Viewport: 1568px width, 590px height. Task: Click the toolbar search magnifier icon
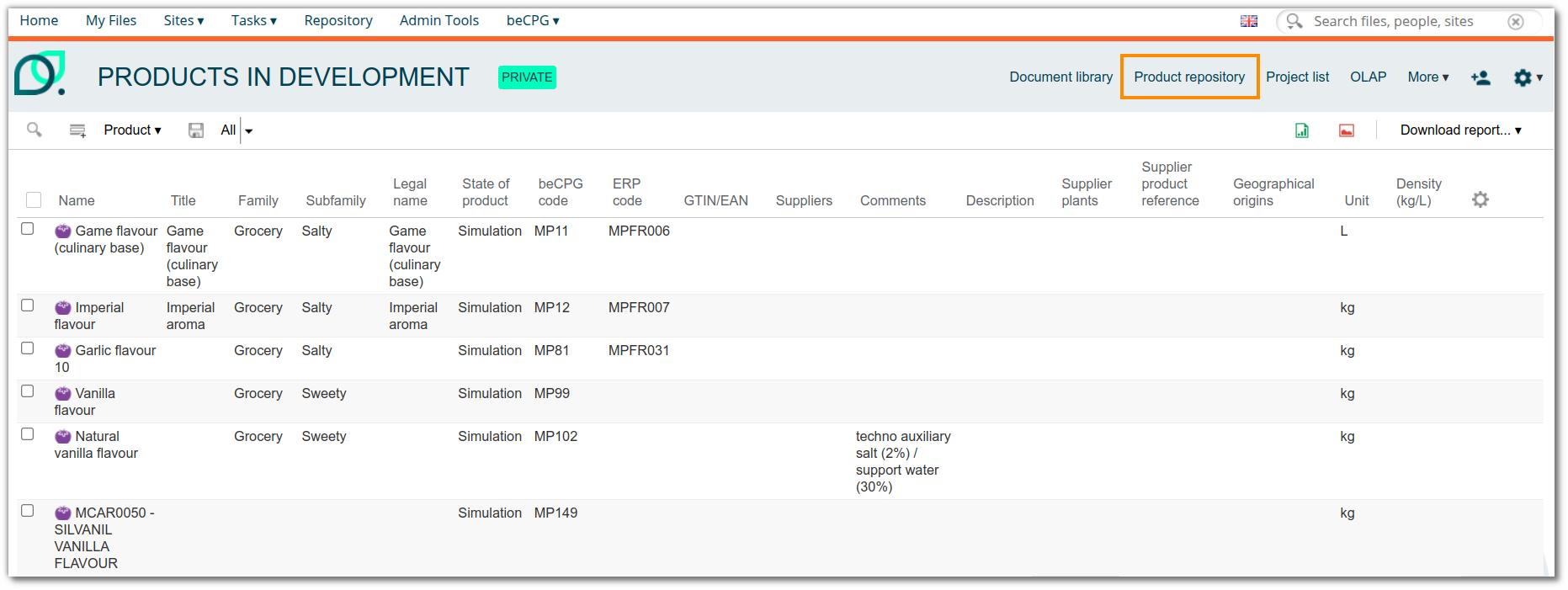click(x=35, y=130)
